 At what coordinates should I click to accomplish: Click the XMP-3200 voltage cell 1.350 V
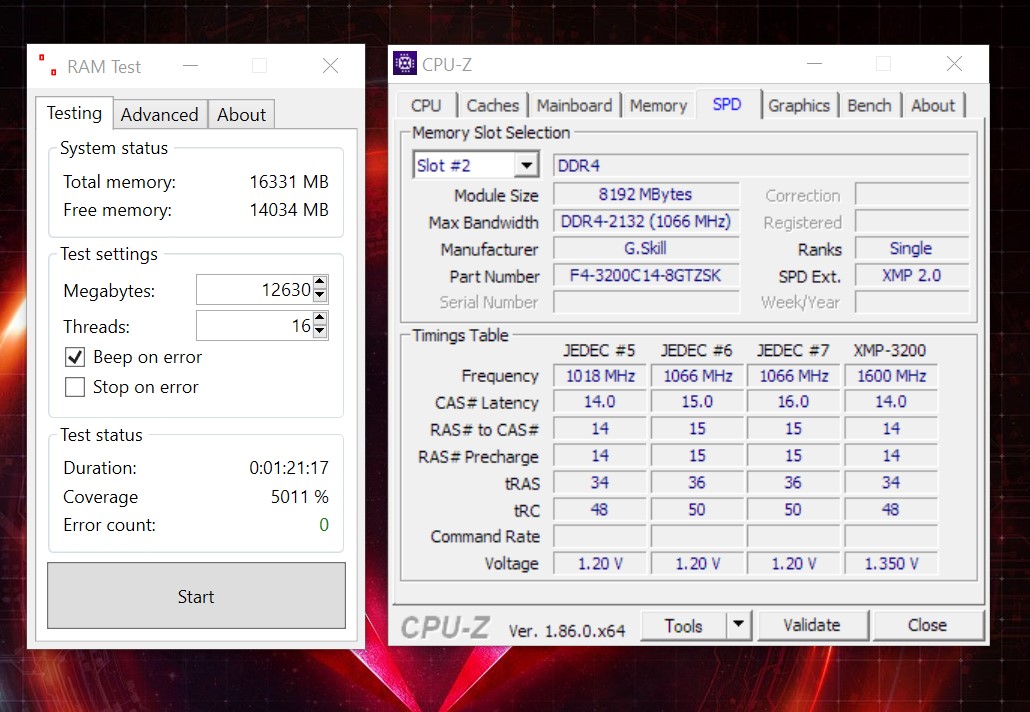point(891,564)
